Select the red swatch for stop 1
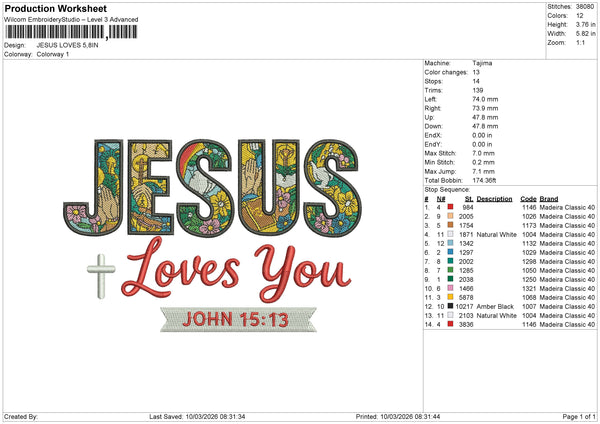600x424 pixels. point(450,207)
